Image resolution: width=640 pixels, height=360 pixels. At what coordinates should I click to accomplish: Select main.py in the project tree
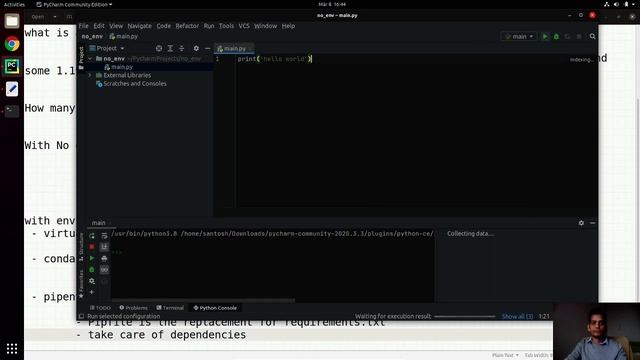click(122, 67)
